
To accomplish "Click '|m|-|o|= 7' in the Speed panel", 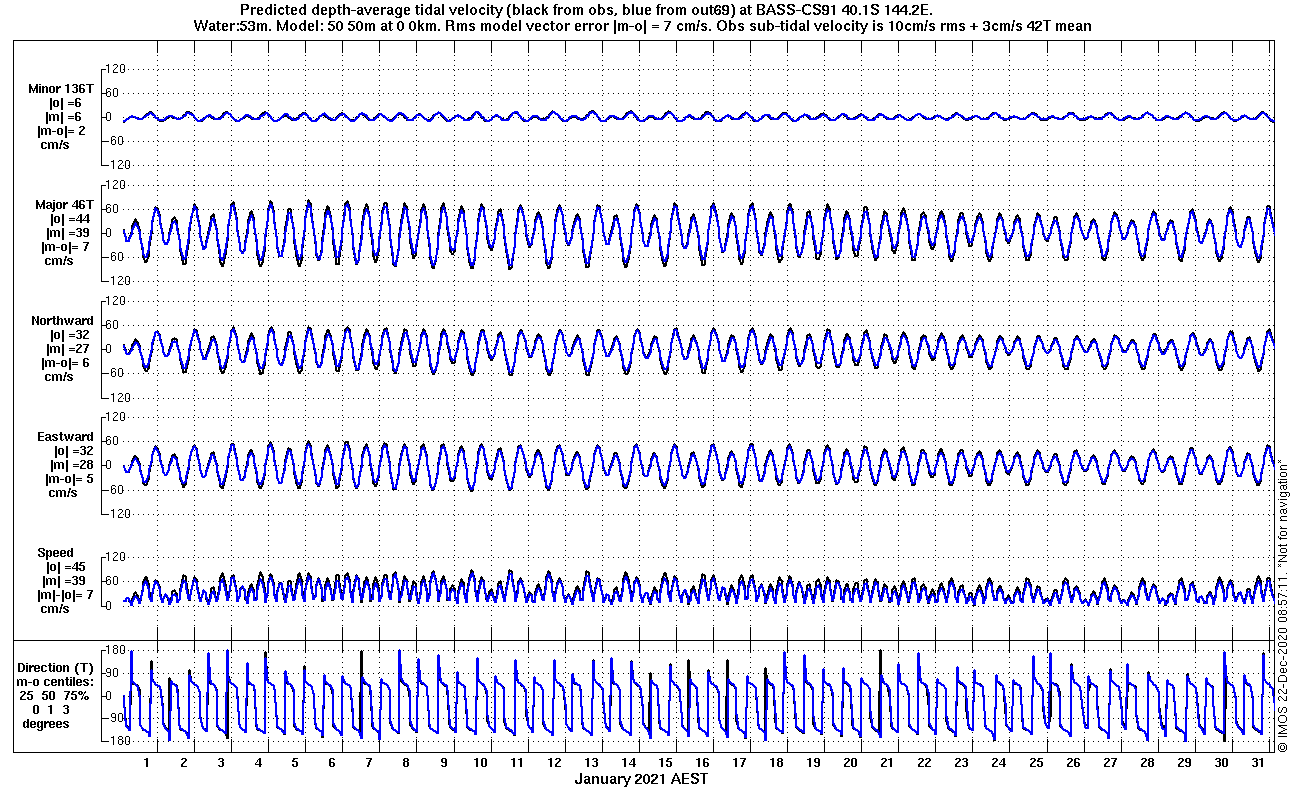I will [66, 595].
